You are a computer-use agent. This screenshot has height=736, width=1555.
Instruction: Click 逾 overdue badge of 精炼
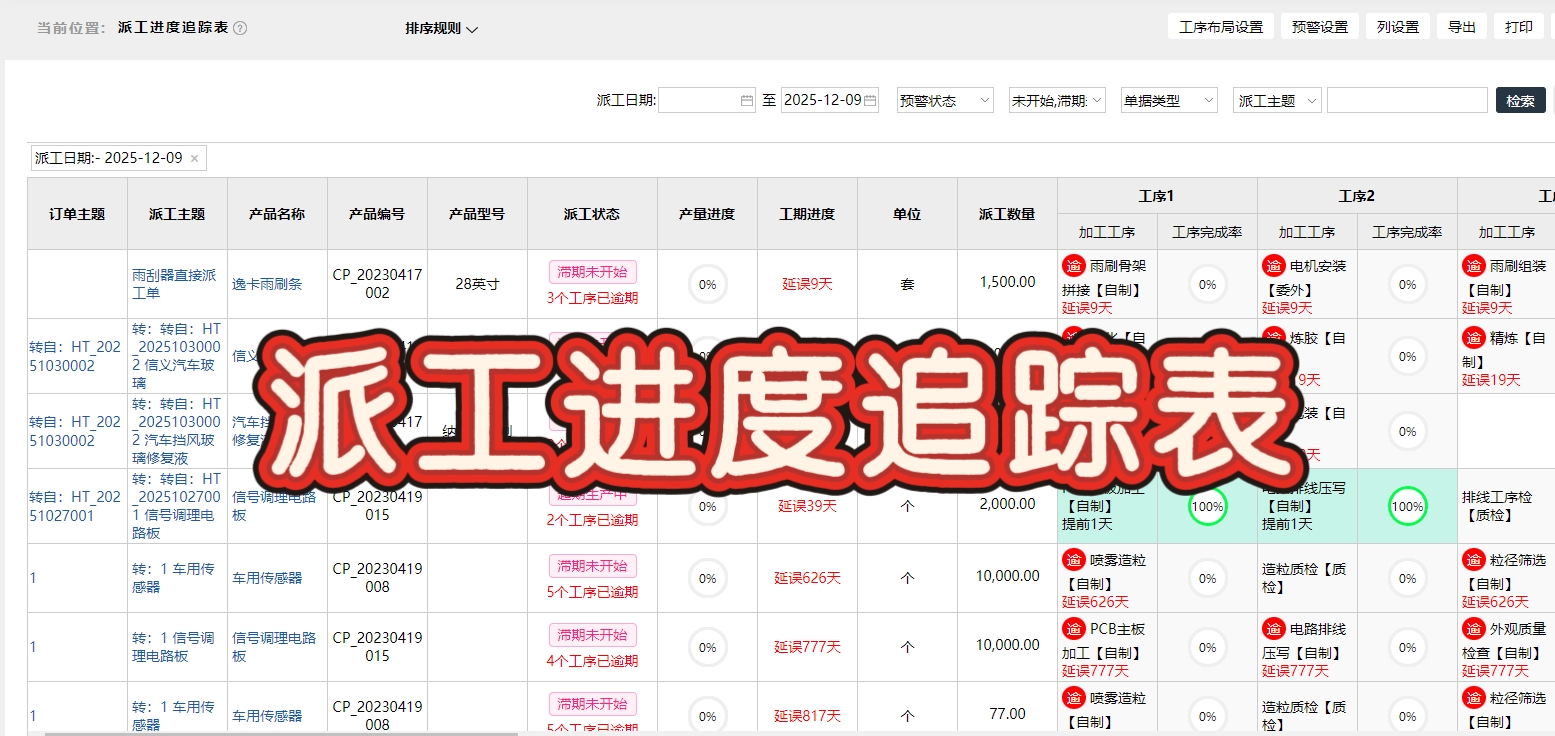click(x=1473, y=338)
